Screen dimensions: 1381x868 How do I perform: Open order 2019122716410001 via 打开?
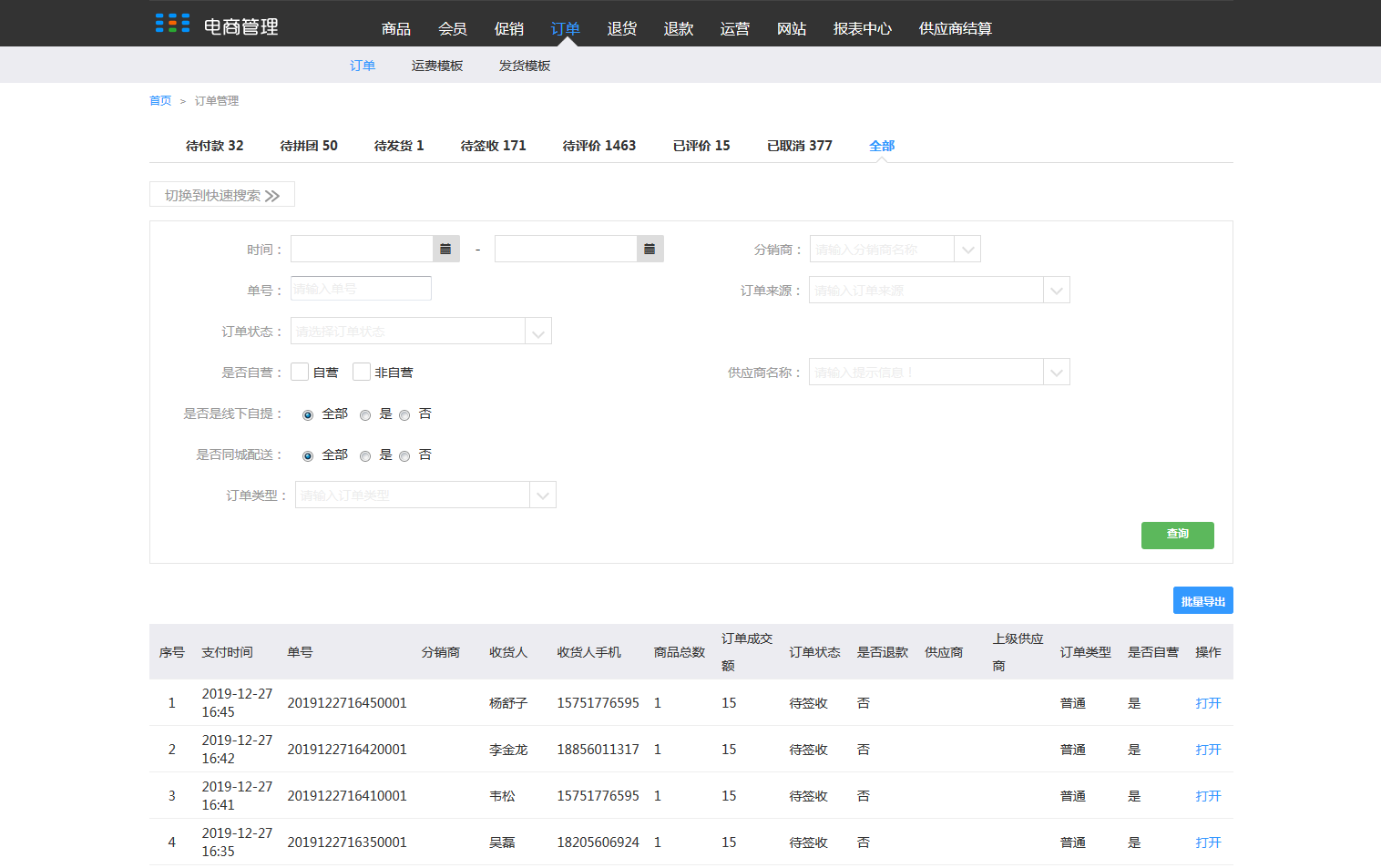[1208, 796]
